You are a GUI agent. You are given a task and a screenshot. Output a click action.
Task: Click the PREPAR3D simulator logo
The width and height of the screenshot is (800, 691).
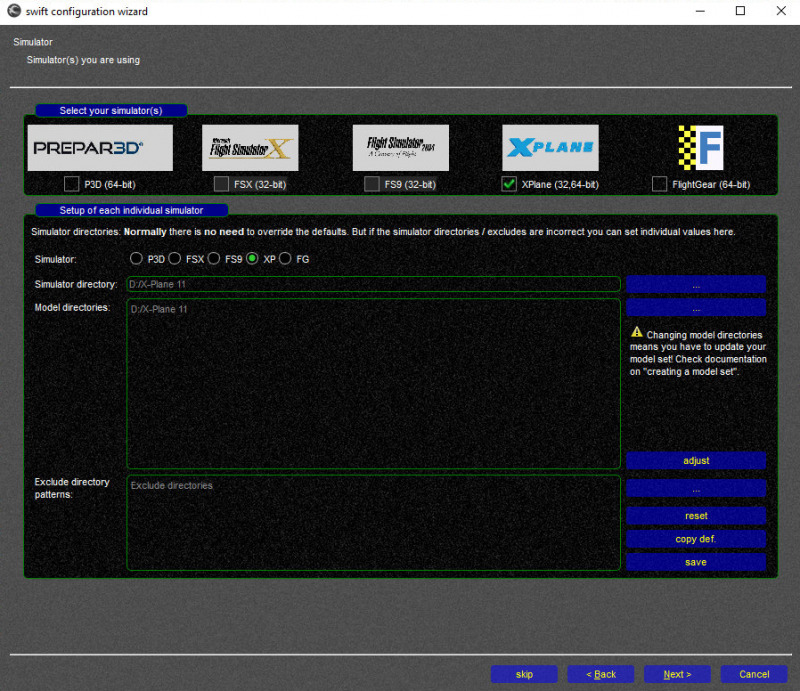click(x=99, y=147)
